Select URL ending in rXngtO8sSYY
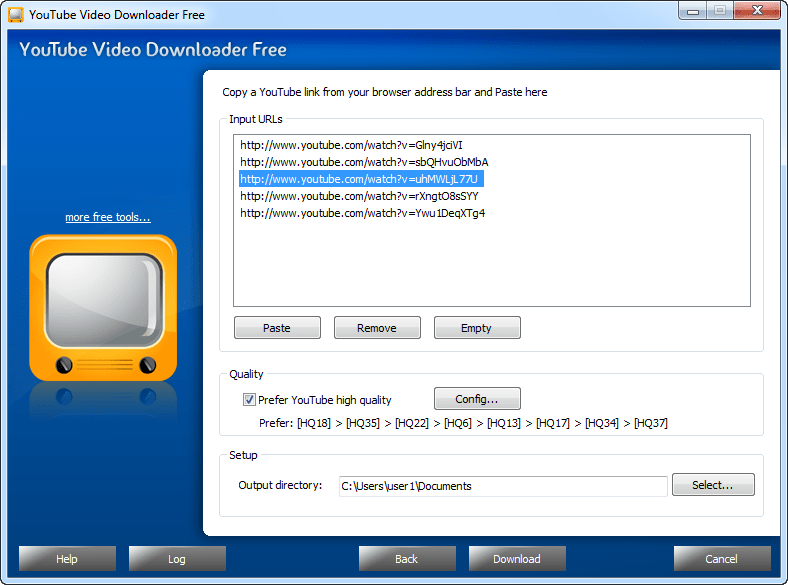The width and height of the screenshot is (788, 585). pyautogui.click(x=359, y=196)
